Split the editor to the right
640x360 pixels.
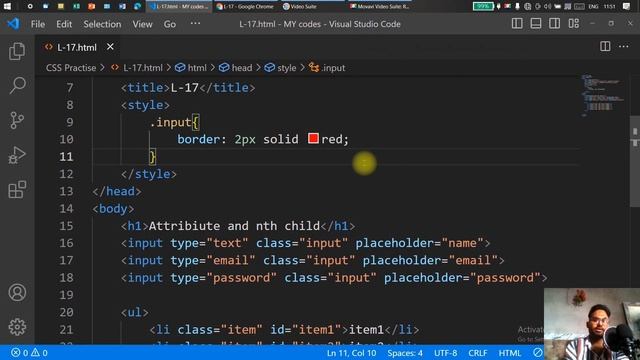point(605,47)
